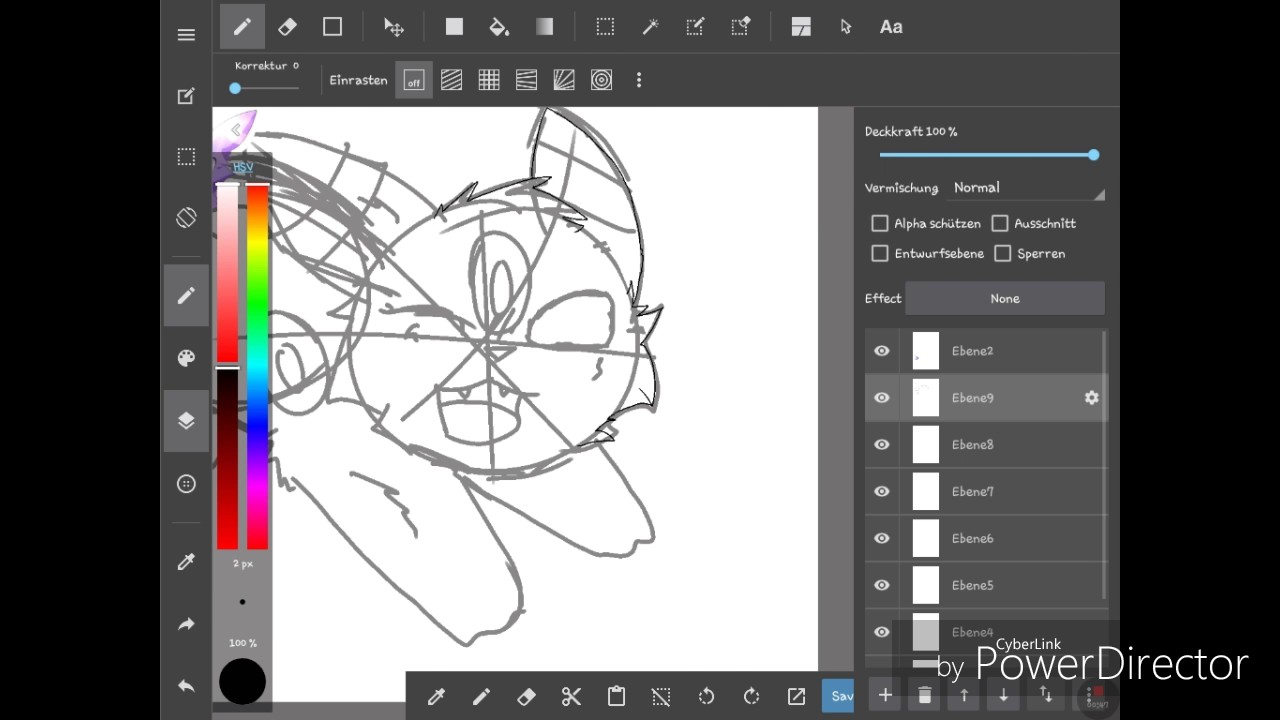Check the Sperren checkbox
Screen dimensions: 1280x720
(1003, 253)
